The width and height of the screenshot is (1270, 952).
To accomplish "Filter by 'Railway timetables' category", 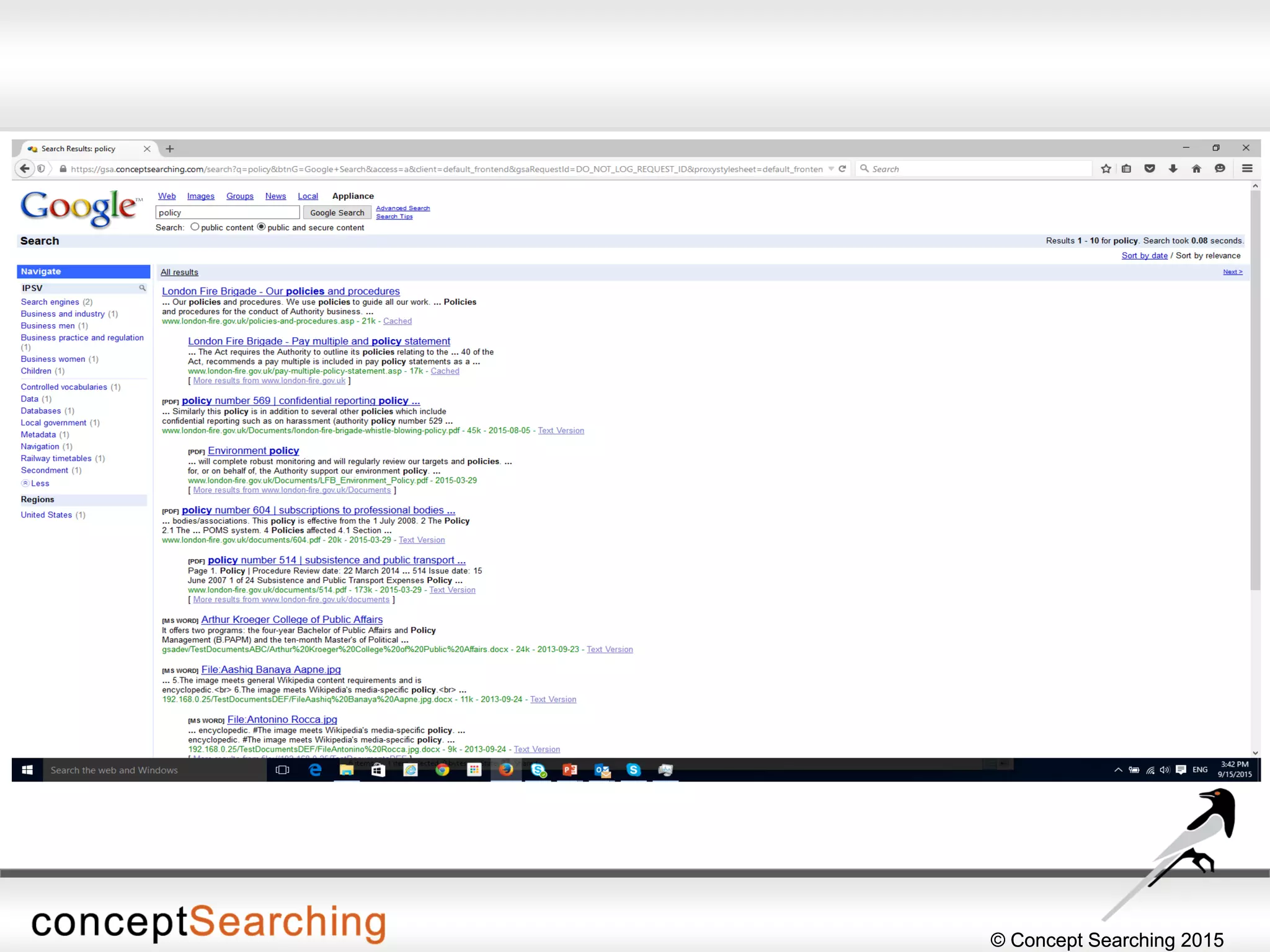I will pyautogui.click(x=56, y=458).
